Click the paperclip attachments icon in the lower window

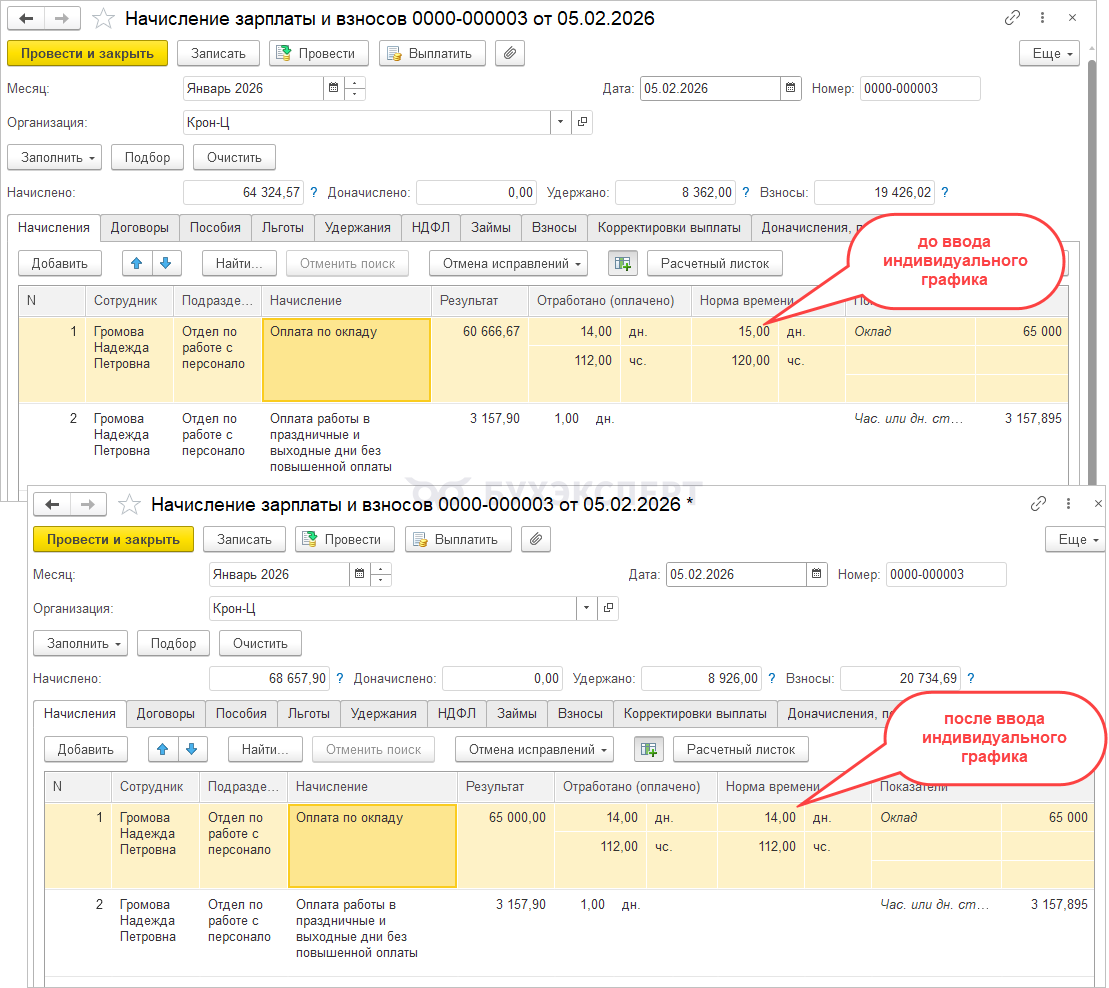click(x=536, y=539)
